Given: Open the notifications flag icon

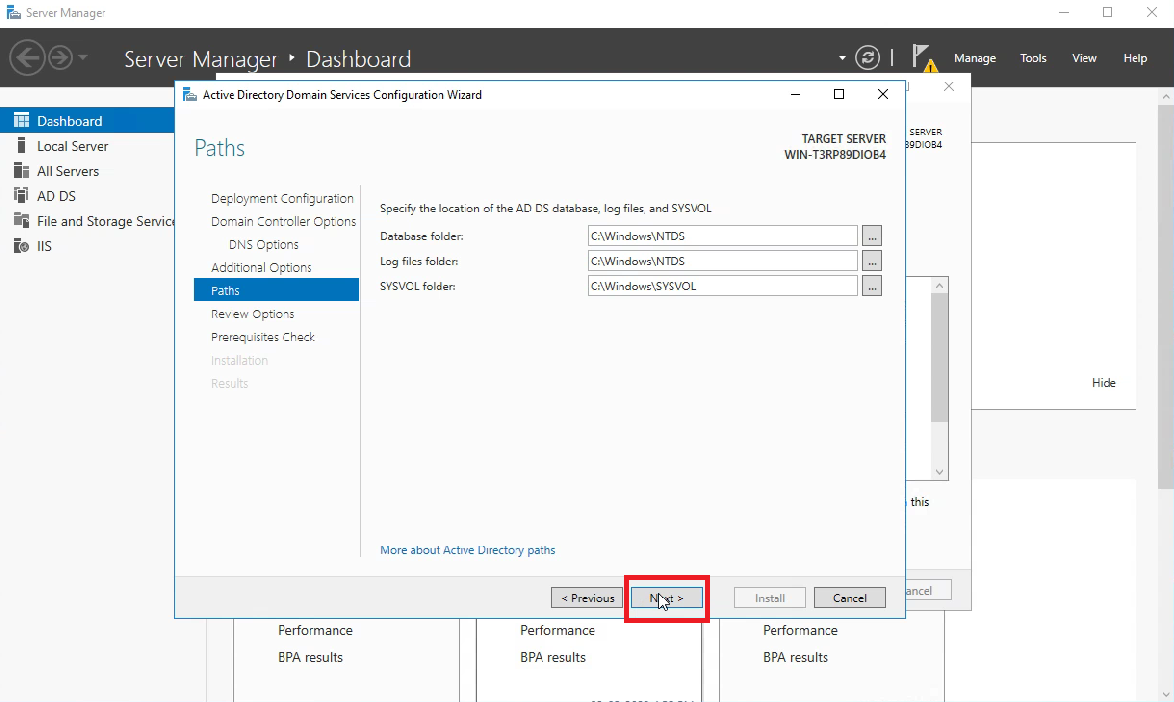Looking at the screenshot, I should point(921,56).
